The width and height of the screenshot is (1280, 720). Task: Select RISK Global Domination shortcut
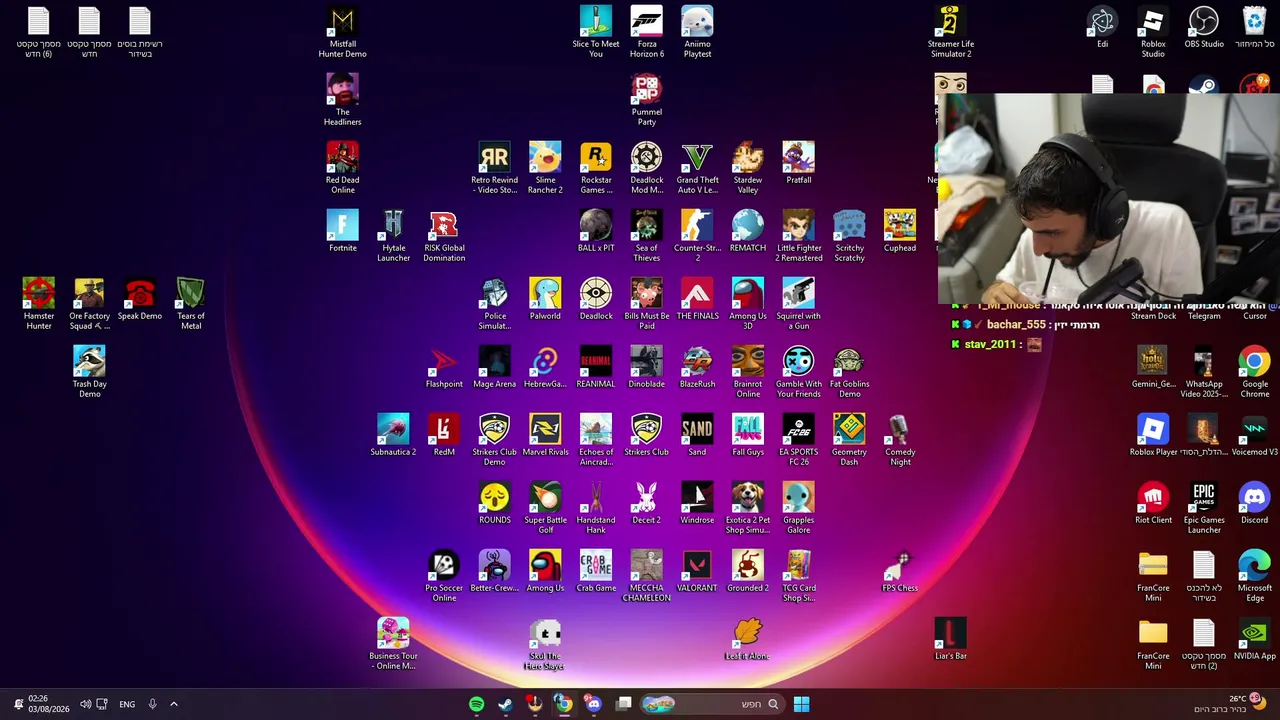[x=444, y=237]
